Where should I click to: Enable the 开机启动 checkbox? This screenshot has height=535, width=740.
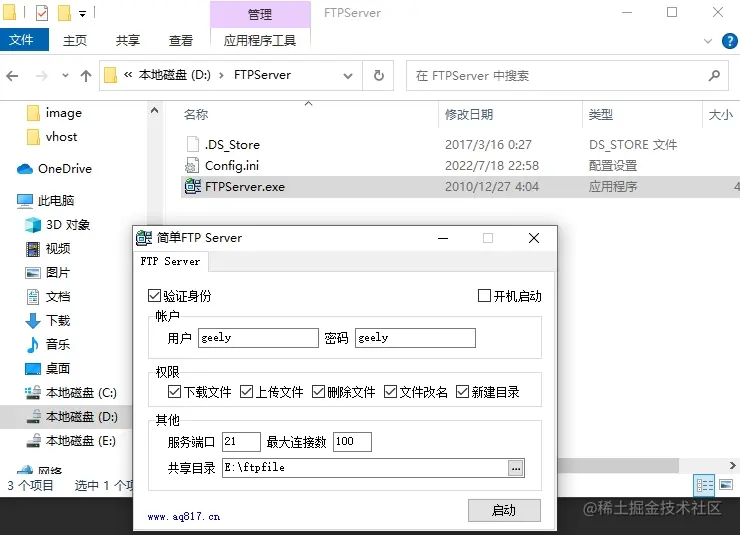pos(484,296)
